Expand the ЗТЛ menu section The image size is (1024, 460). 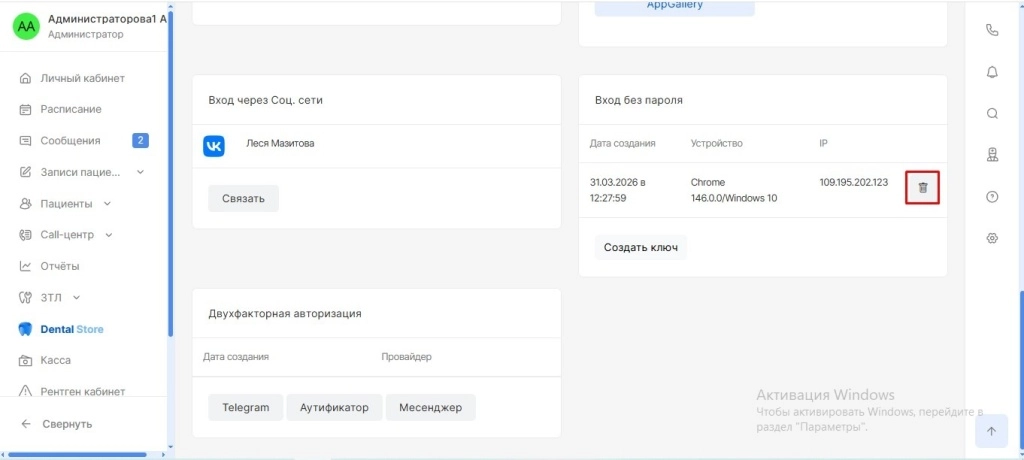pos(76,298)
